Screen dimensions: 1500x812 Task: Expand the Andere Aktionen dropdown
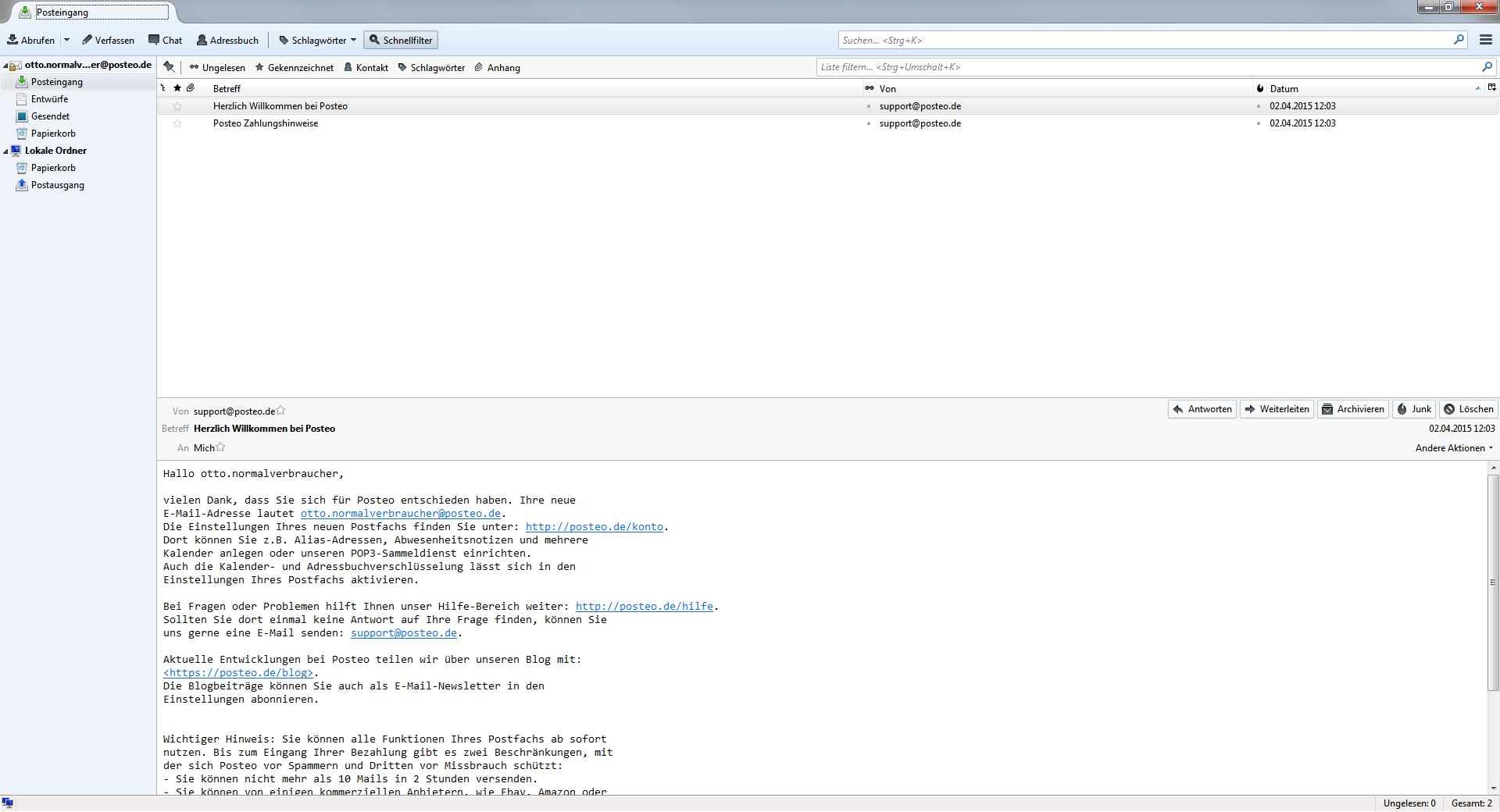coord(1454,448)
